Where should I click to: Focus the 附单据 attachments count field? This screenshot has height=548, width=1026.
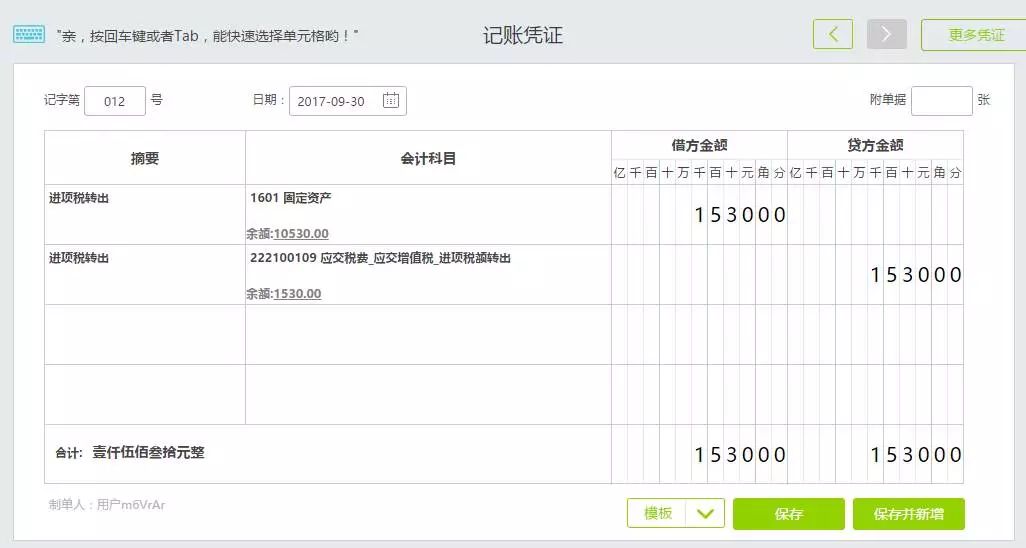pos(941,101)
